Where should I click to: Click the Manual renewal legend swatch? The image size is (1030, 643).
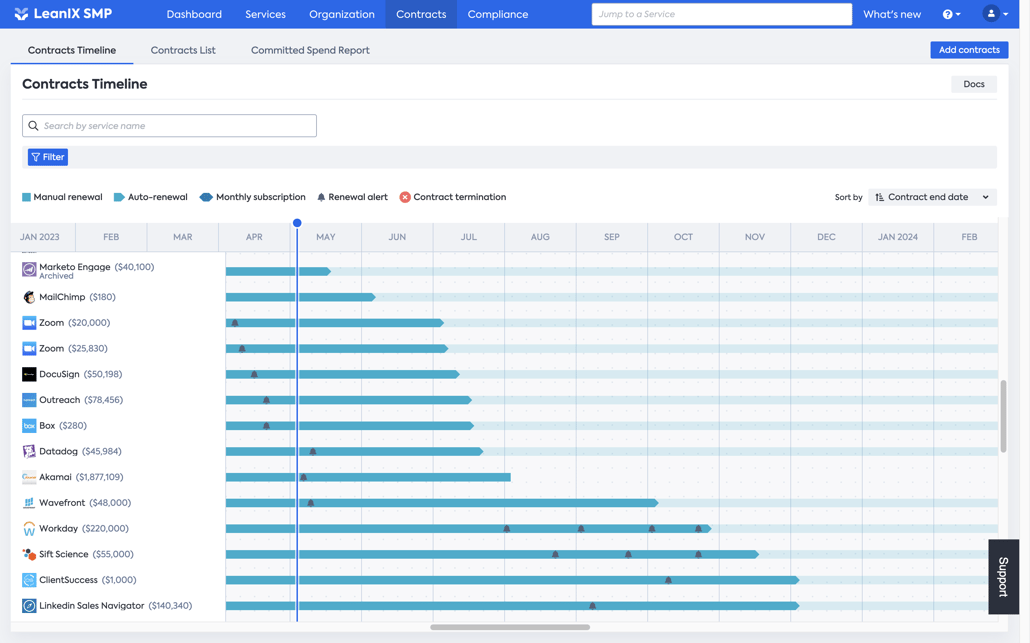tap(26, 197)
